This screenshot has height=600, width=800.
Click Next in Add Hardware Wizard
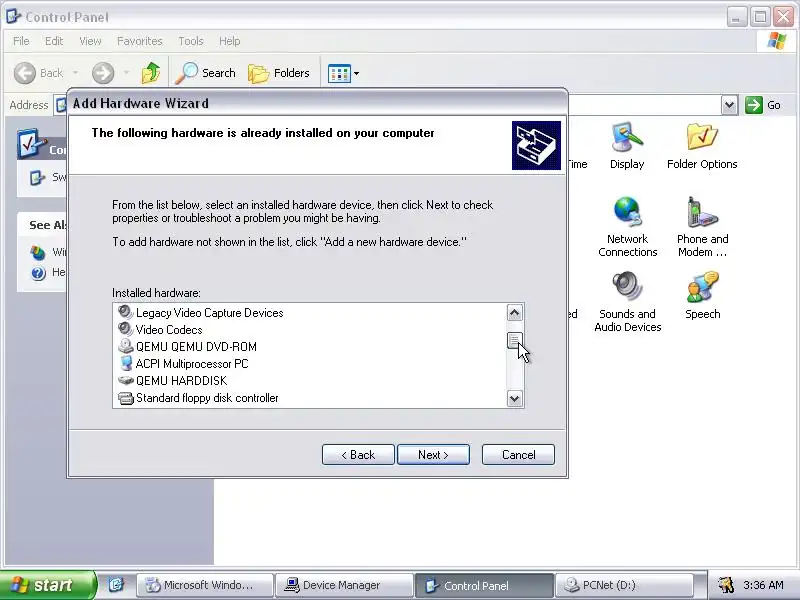pos(433,455)
